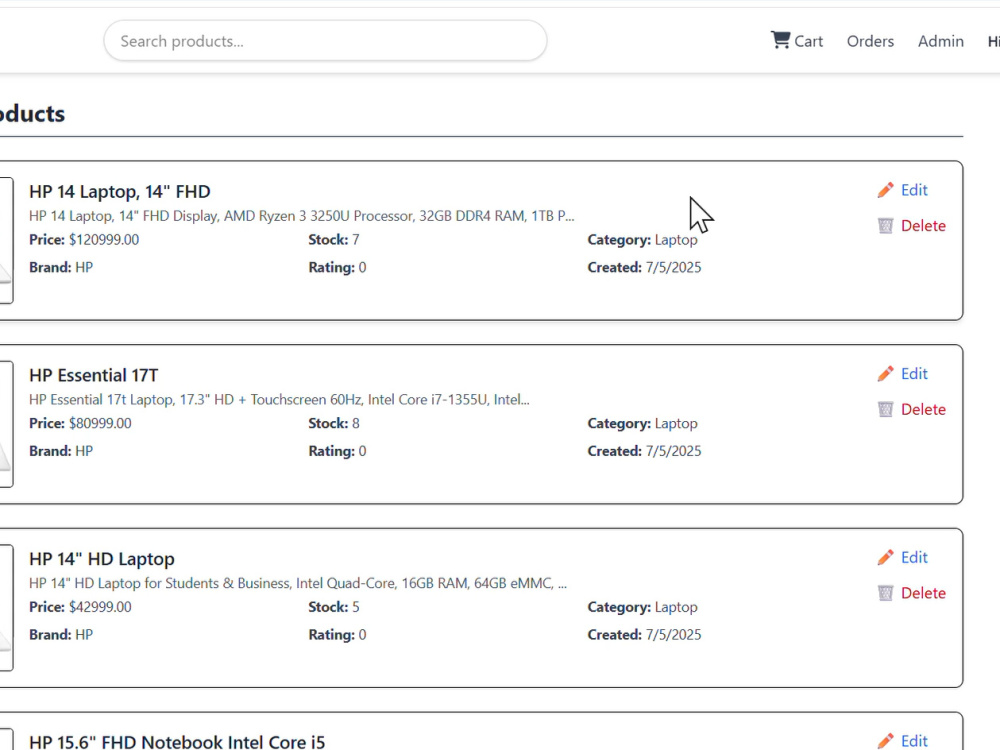Click Rating: 0 on HP 14 Laptop, 14" FHD card
The width and height of the screenshot is (1000, 750).
pos(337,267)
